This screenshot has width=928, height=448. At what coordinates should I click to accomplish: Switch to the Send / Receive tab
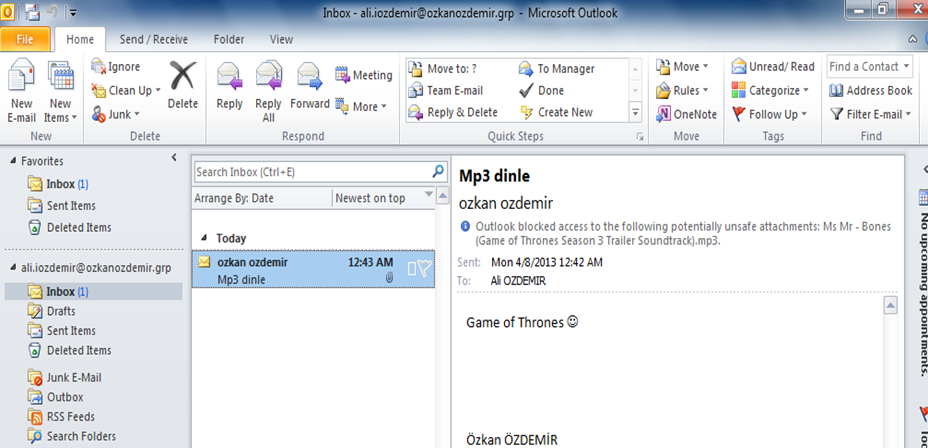[x=154, y=40]
